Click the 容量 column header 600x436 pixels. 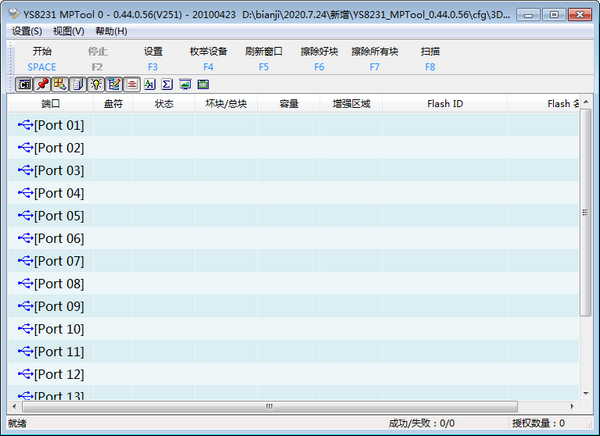(289, 104)
